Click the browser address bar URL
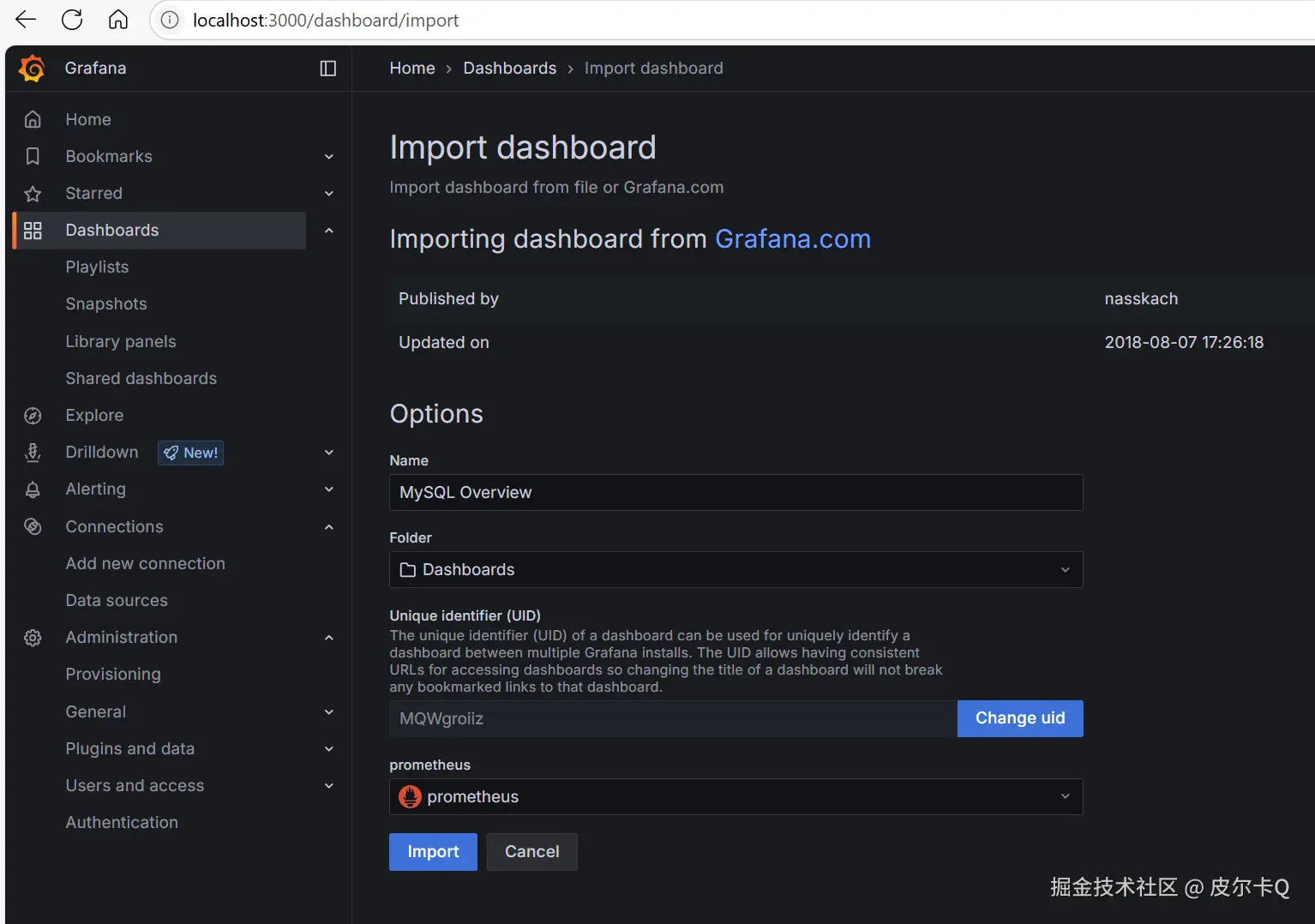 tap(326, 20)
